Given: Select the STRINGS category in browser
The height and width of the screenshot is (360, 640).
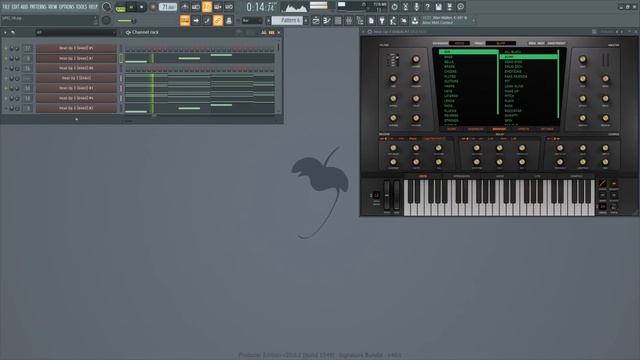Looking at the screenshot, I should (x=451, y=120).
